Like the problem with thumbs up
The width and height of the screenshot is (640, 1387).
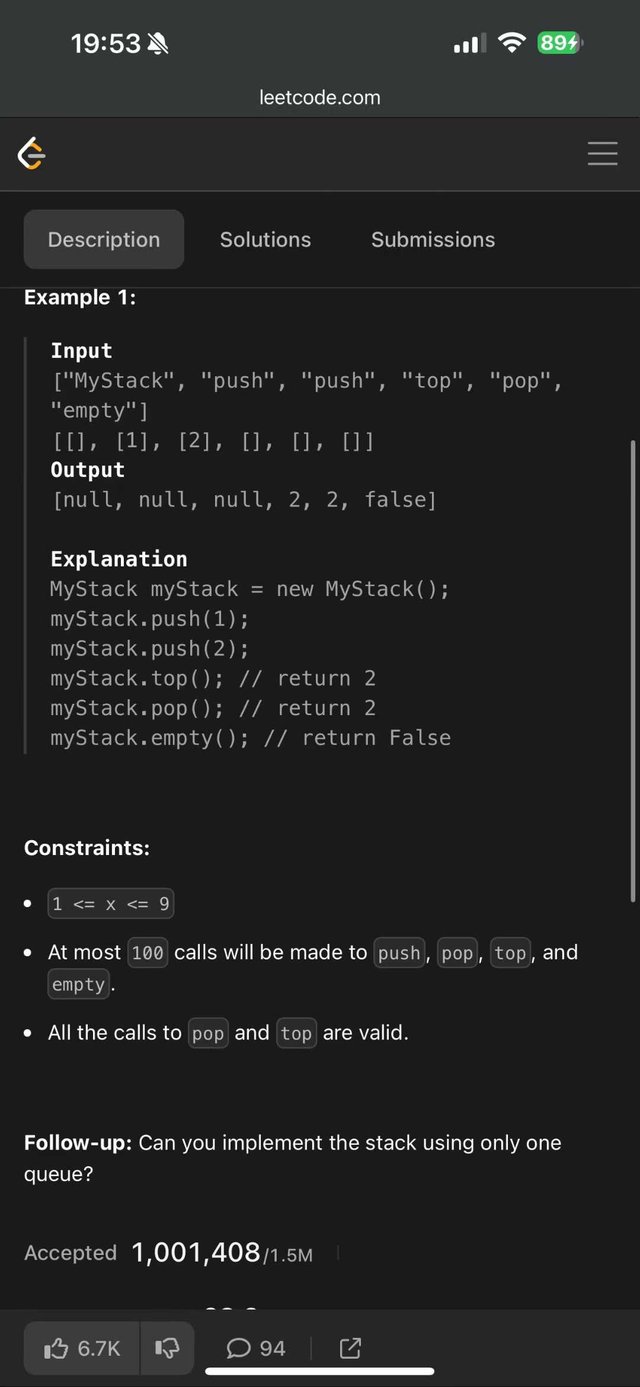[56, 1348]
